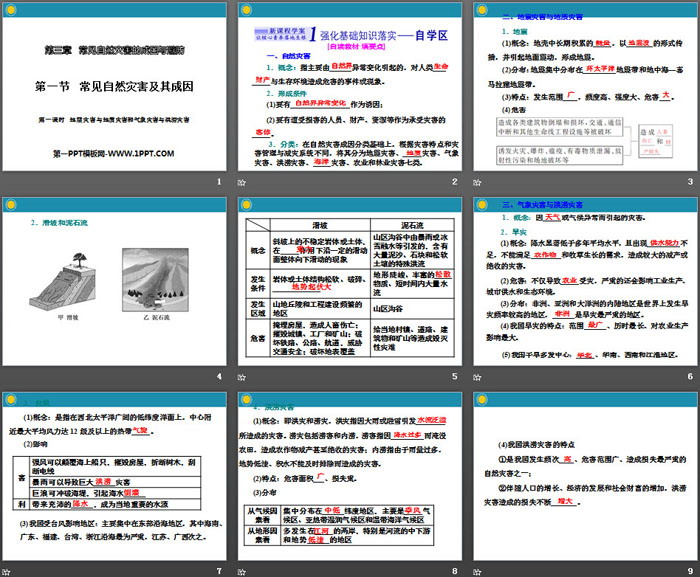Viewport: 700px width, 577px height.
Task: Click animation star icon under slide 3
Action: click(x=477, y=182)
